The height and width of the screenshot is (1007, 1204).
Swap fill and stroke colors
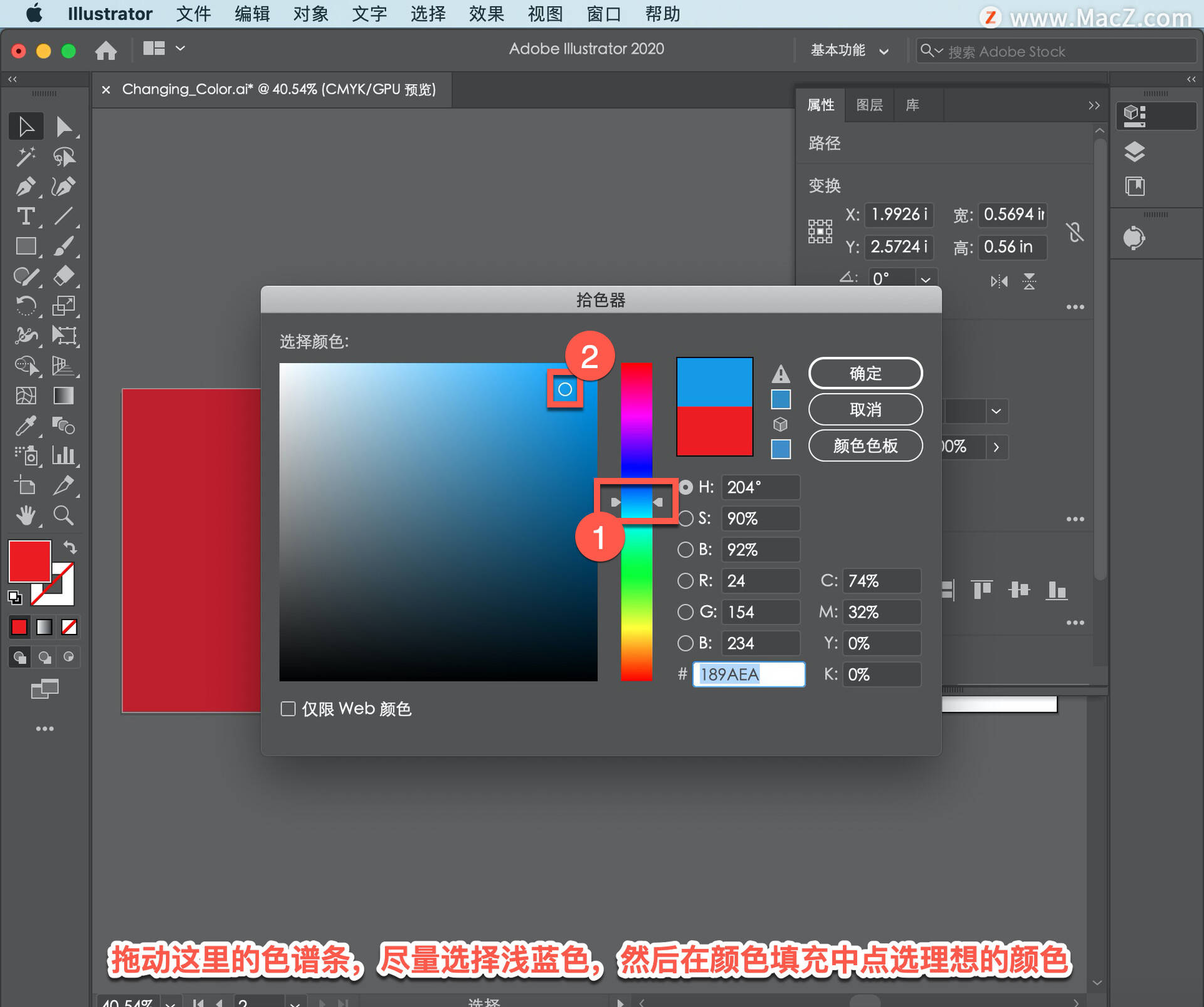point(70,547)
